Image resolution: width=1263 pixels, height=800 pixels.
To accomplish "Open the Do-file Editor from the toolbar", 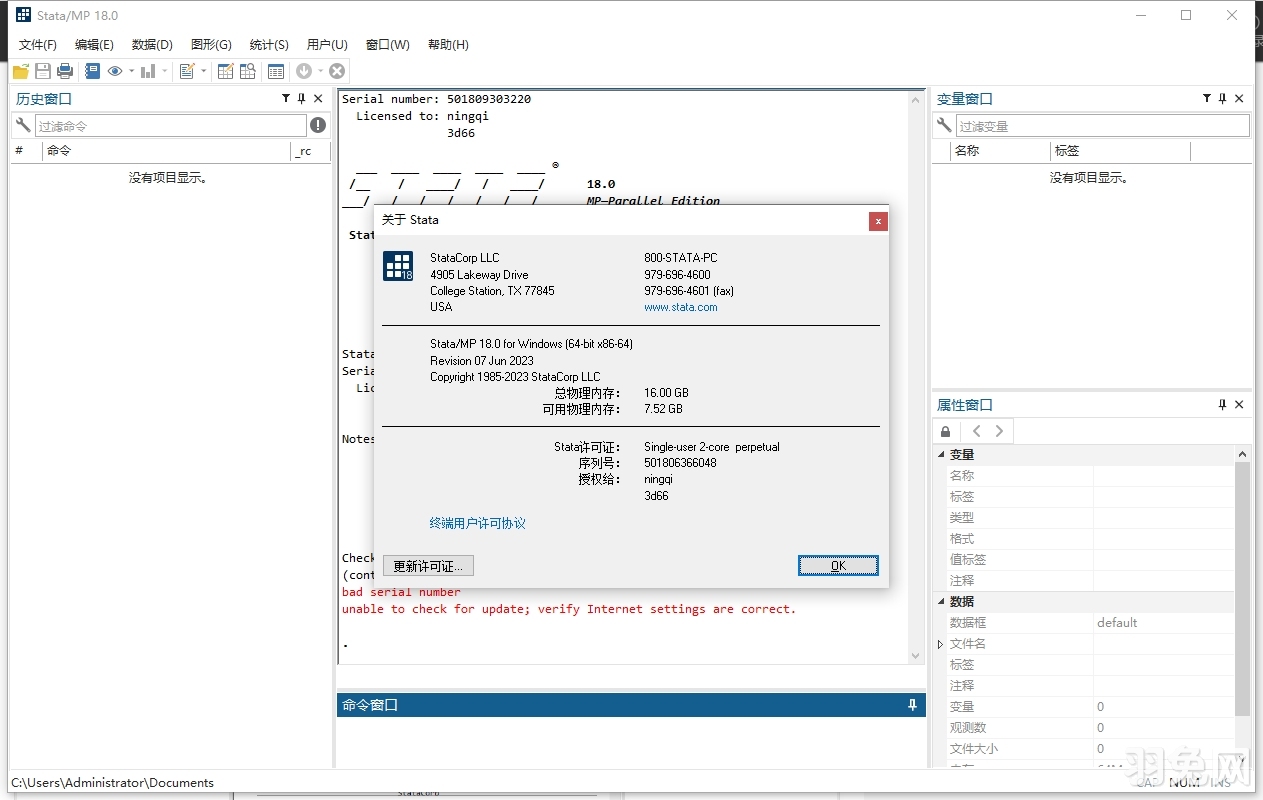I will [188, 70].
